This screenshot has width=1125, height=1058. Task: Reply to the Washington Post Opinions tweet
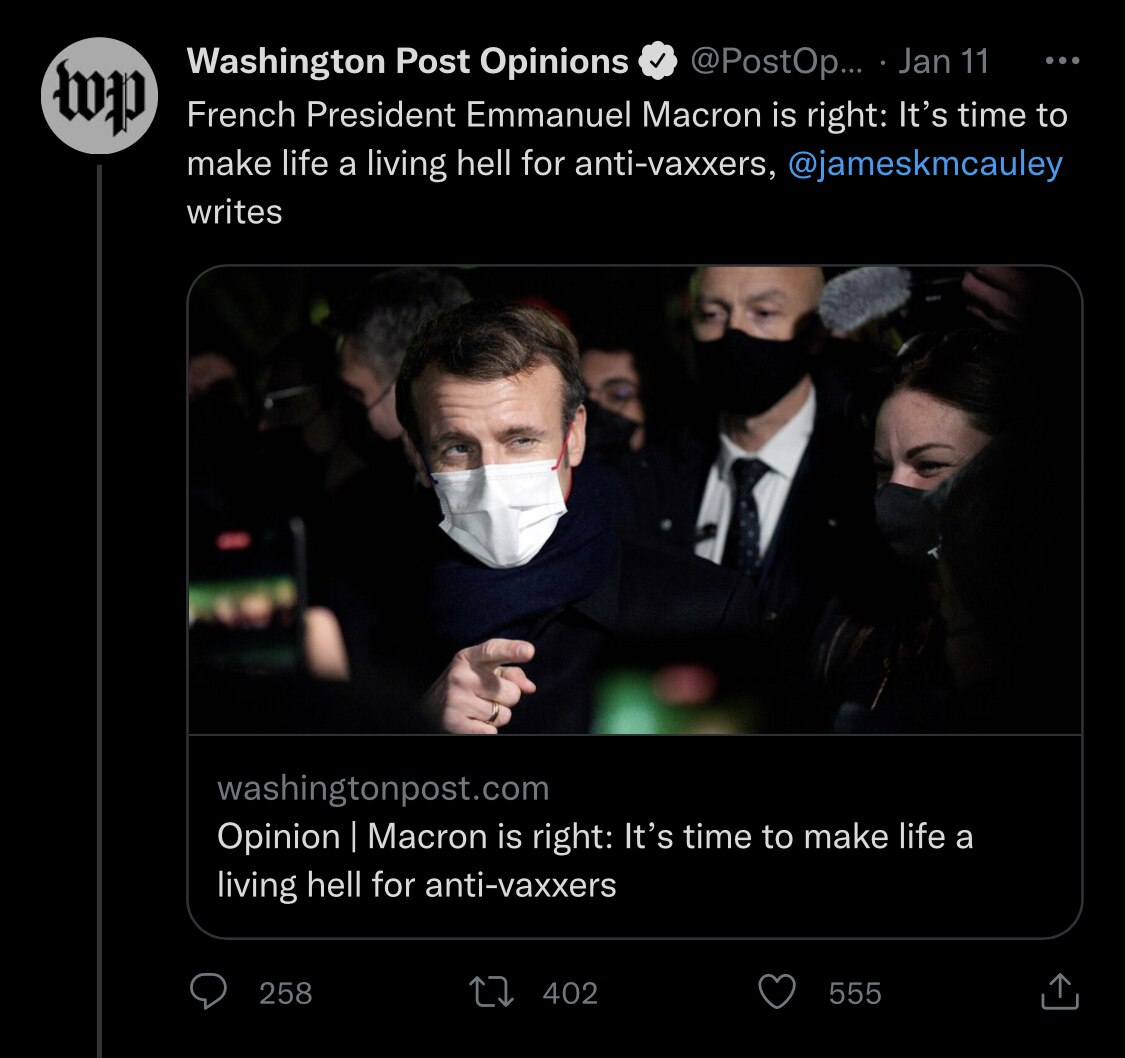click(210, 992)
